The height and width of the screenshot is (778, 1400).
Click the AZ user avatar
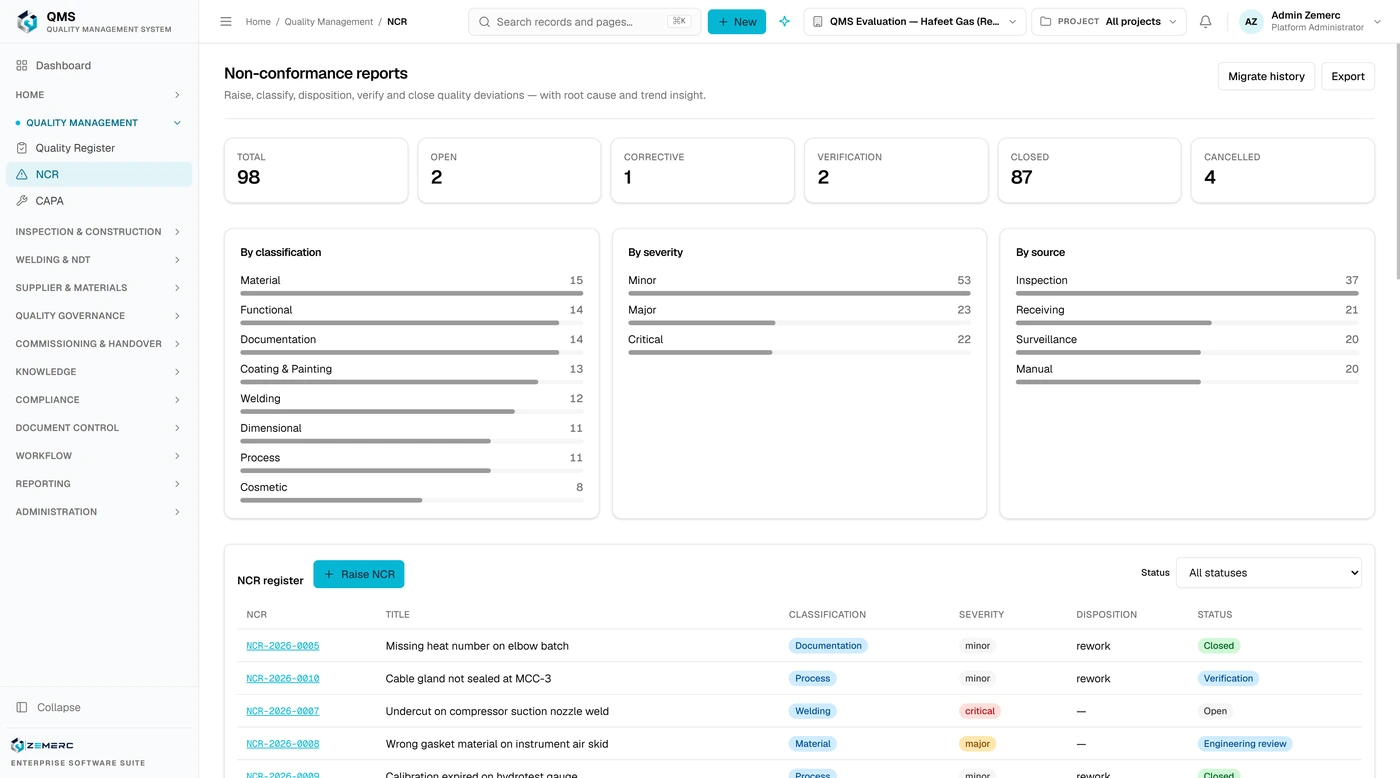[1251, 22]
